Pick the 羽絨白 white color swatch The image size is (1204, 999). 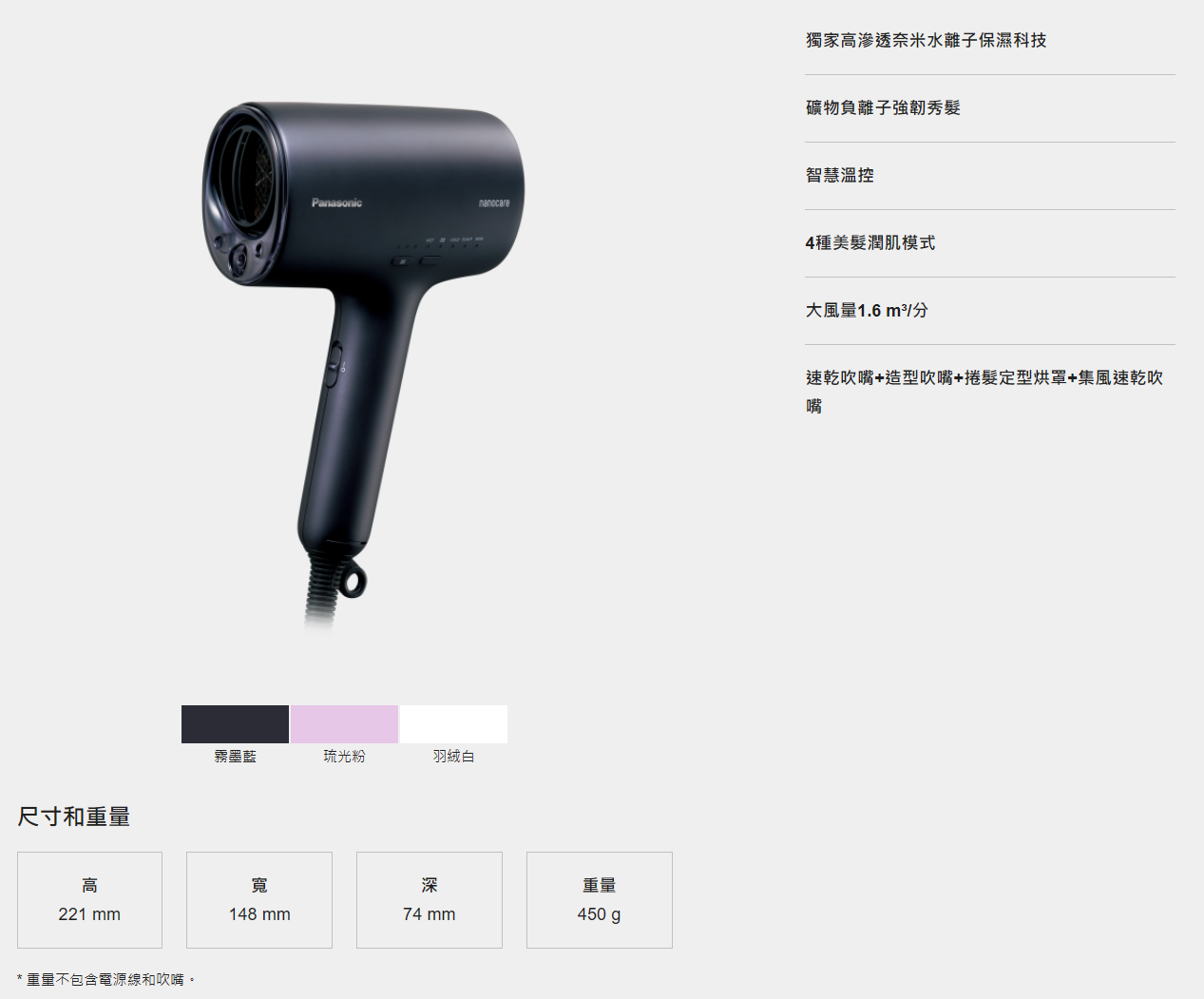tap(453, 724)
